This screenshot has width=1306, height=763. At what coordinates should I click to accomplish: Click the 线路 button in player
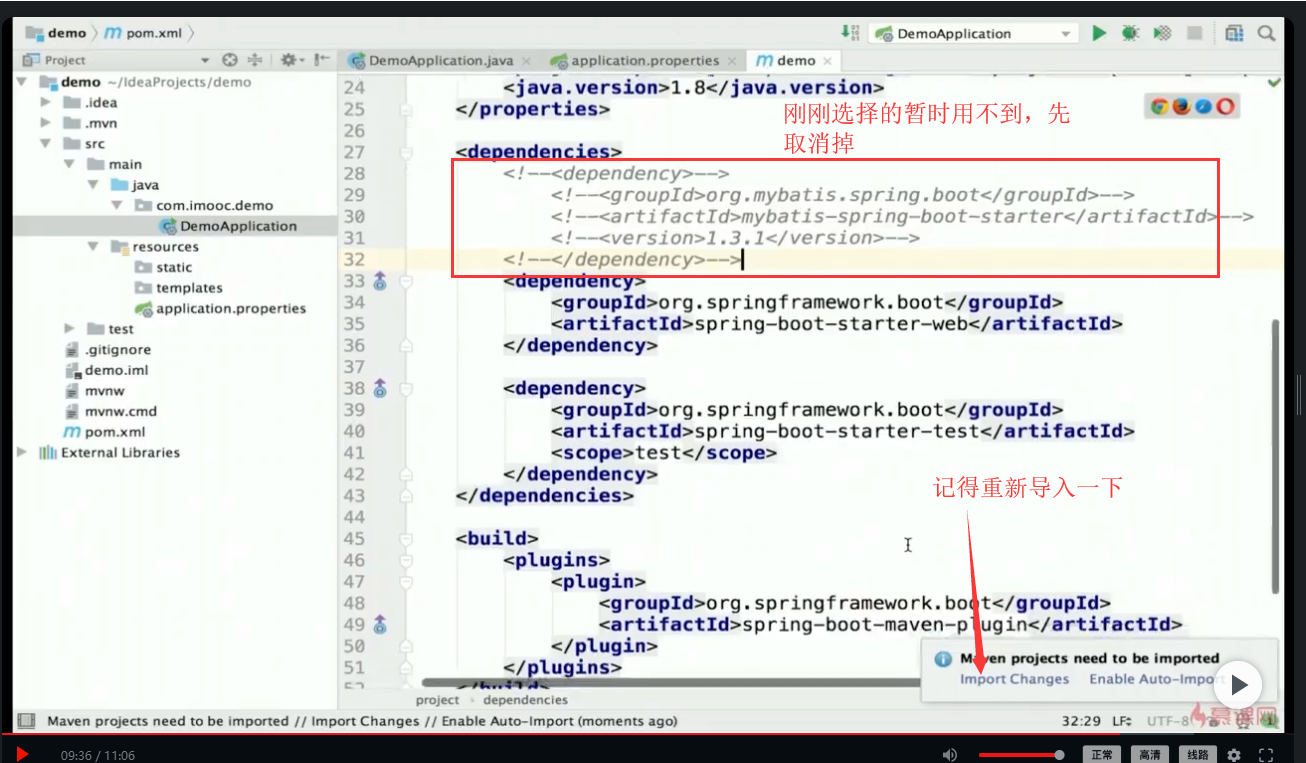tap(1197, 754)
